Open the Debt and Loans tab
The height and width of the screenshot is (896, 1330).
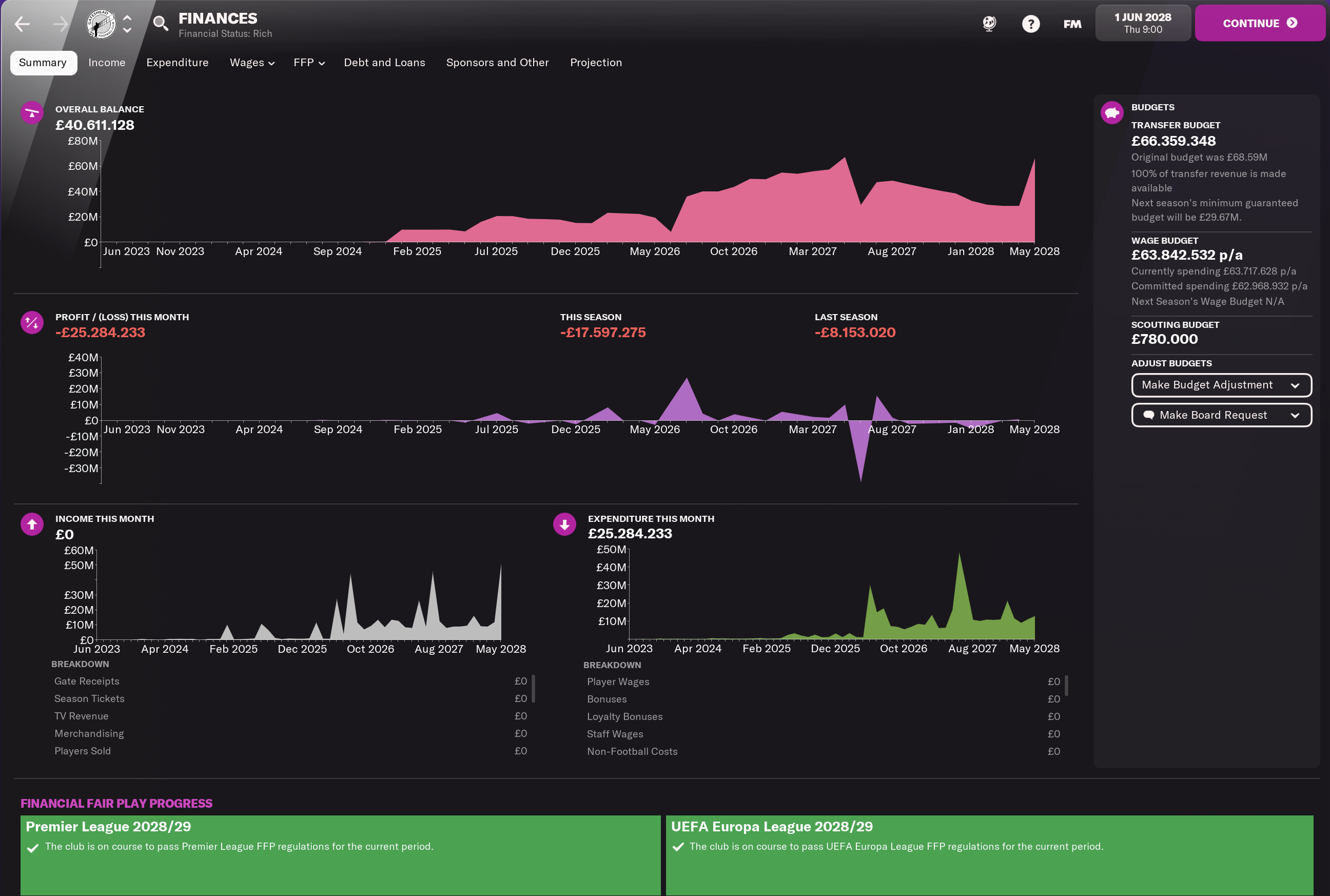384,62
